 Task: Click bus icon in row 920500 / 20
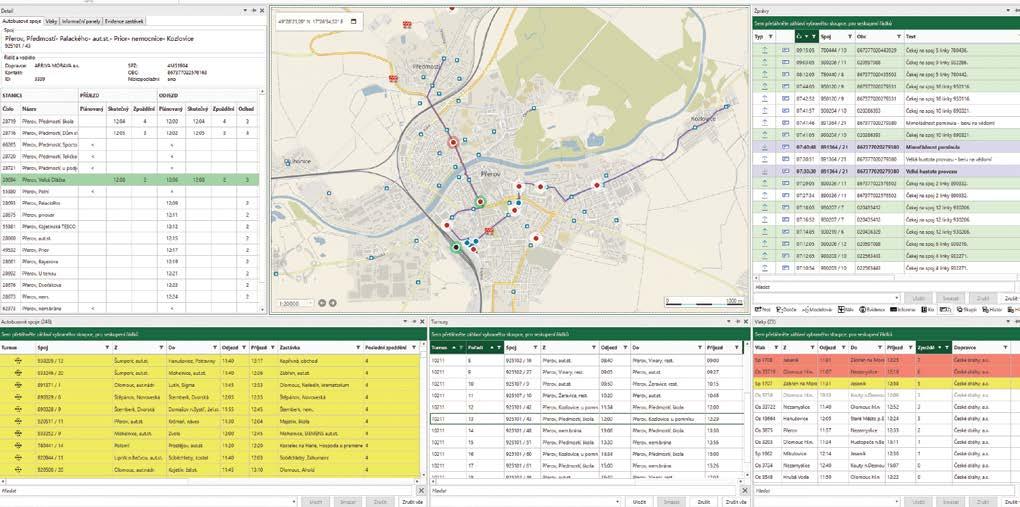(x=18, y=469)
